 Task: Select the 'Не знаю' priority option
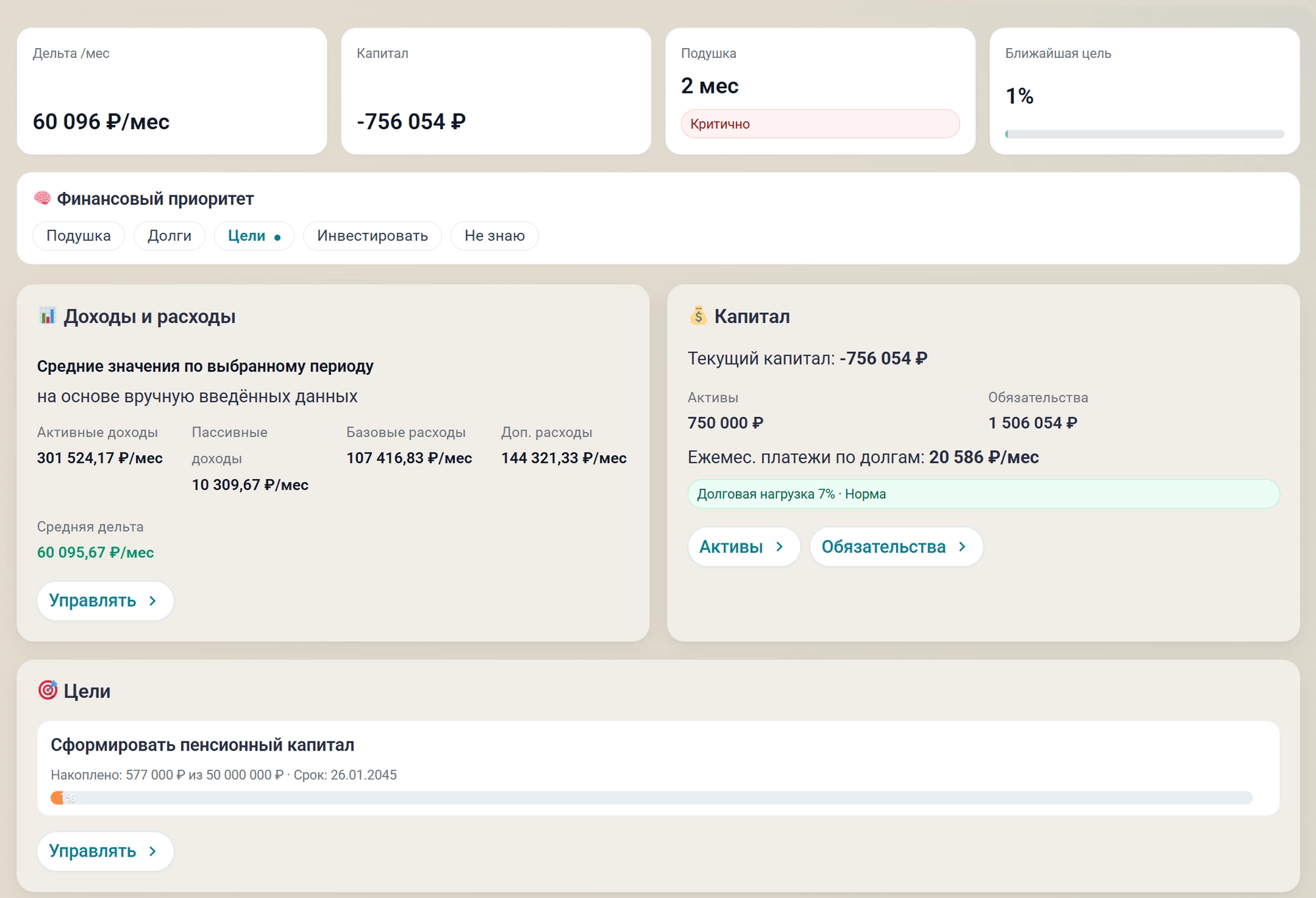click(494, 236)
